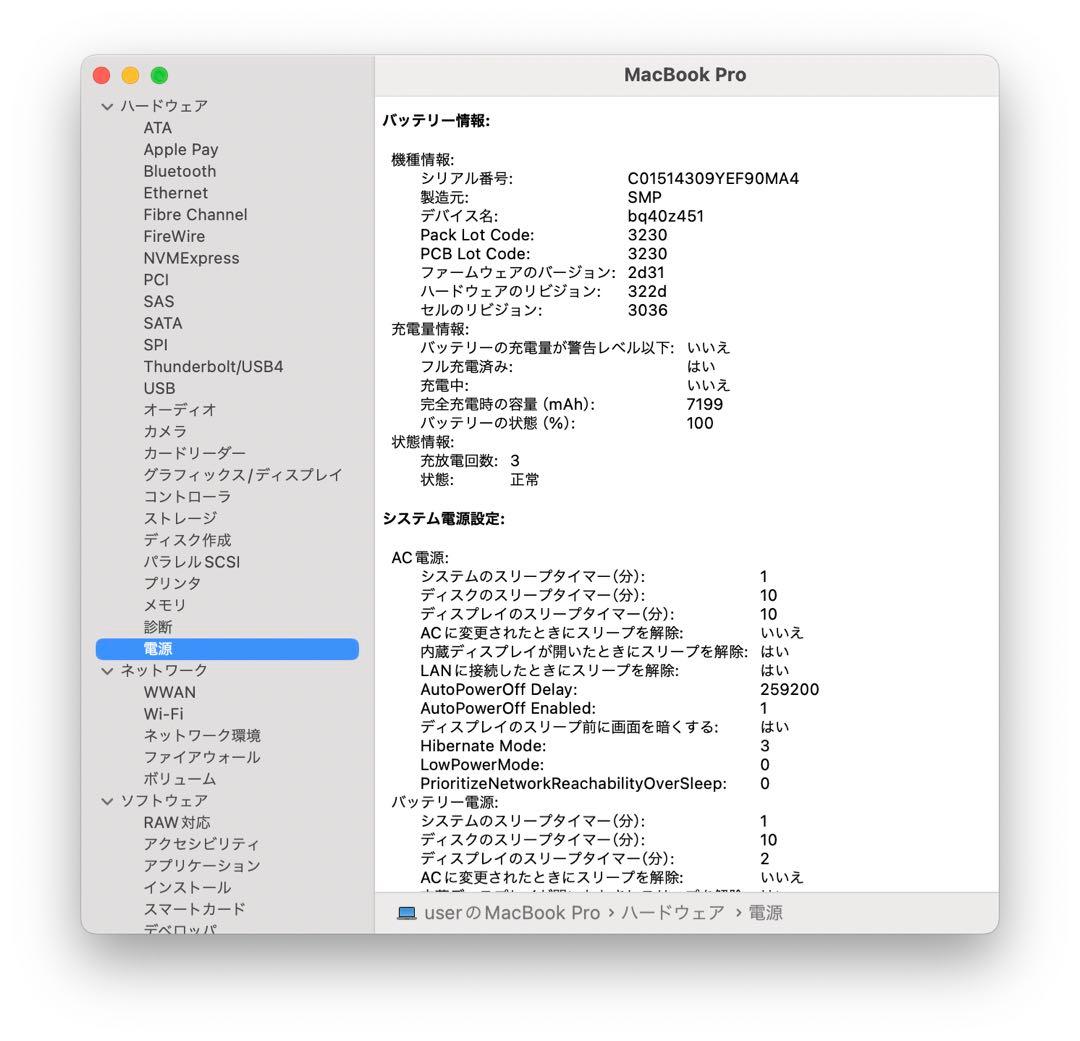
Task: Open the メモリ report
Action: 164,605
